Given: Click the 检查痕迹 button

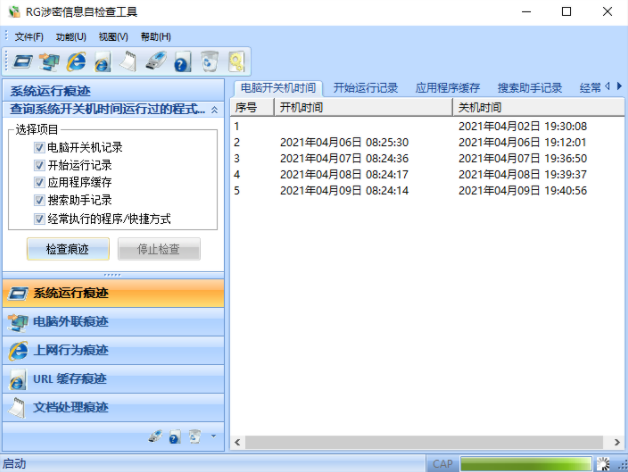Looking at the screenshot, I should coord(67,250).
